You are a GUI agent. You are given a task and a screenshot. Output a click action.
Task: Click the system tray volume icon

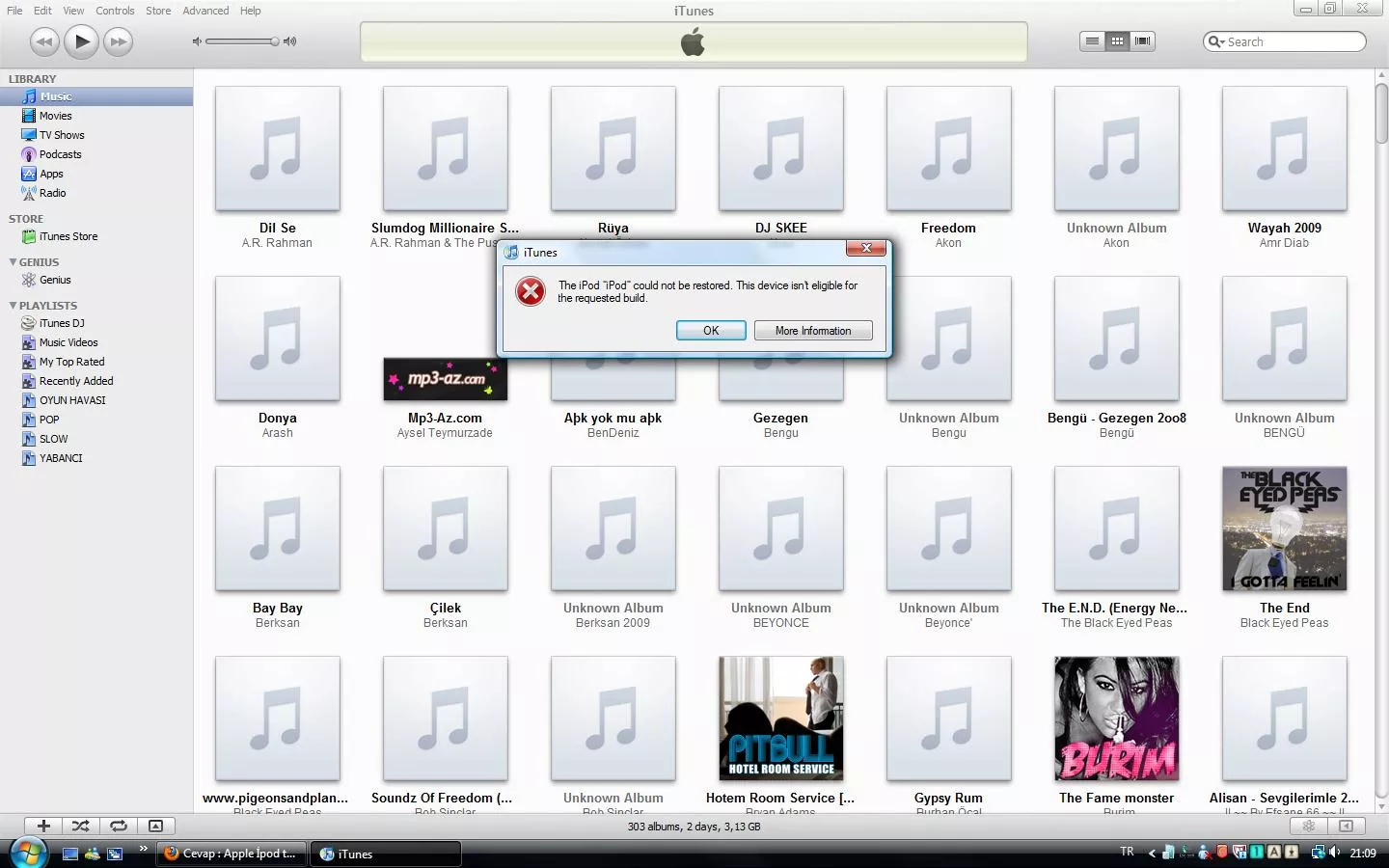tap(1335, 853)
